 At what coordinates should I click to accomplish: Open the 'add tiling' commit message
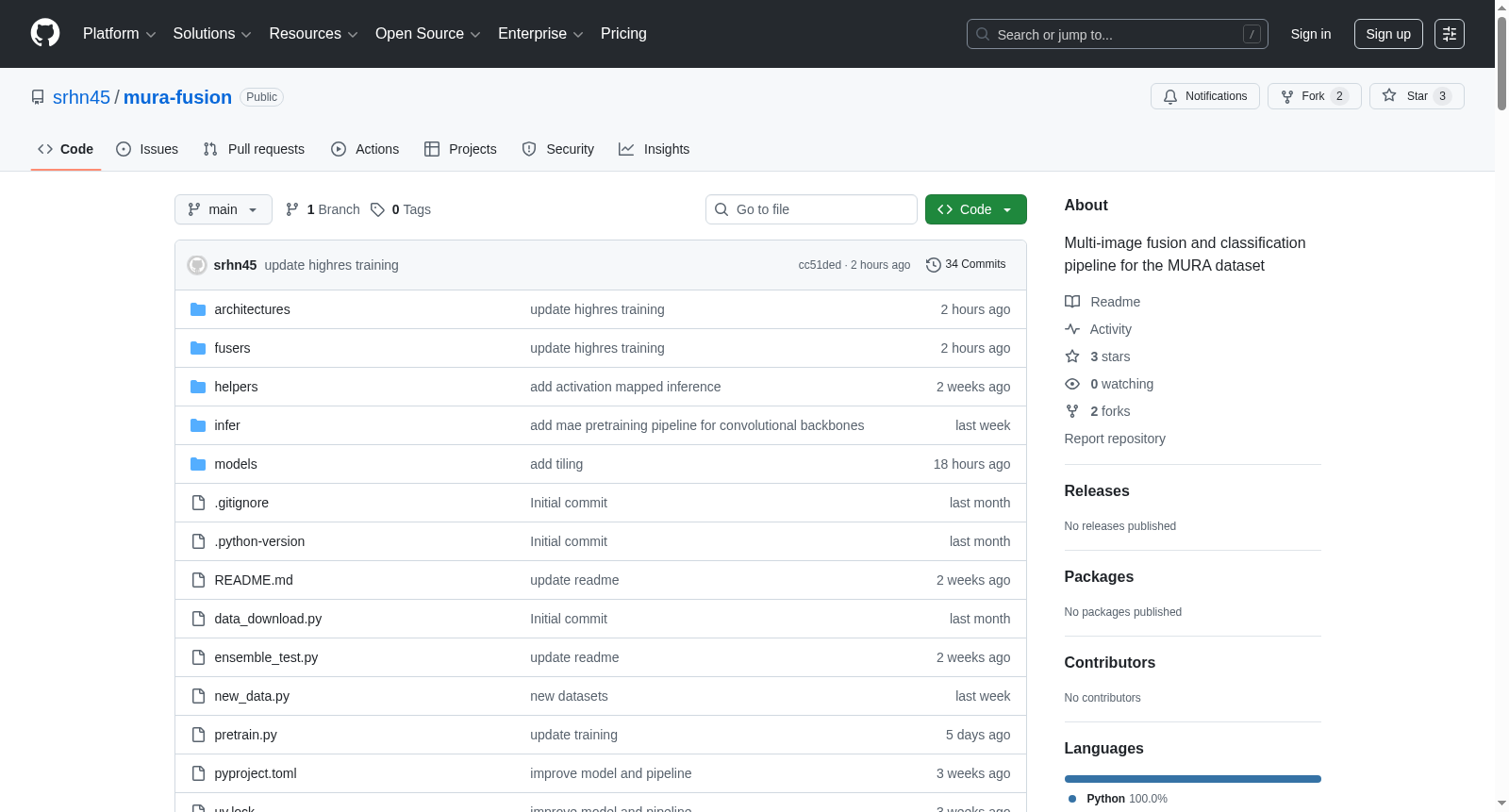click(x=556, y=464)
